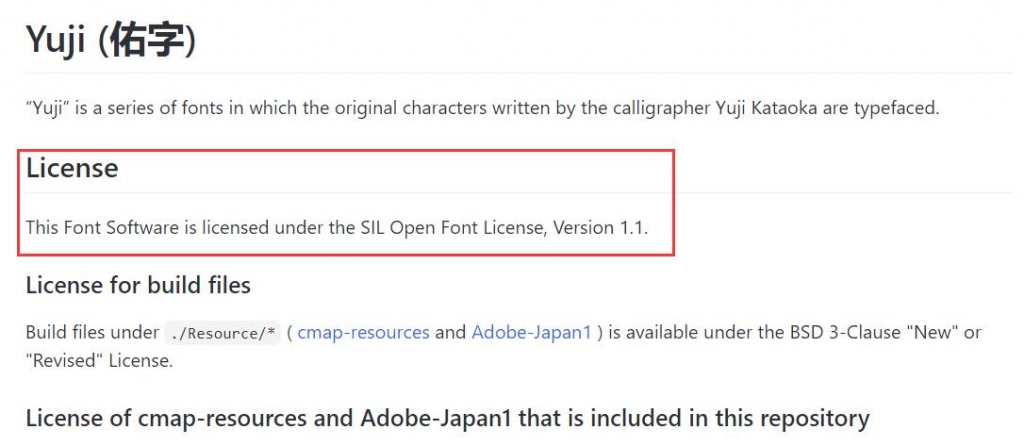Image resolution: width=1024 pixels, height=446 pixels.
Task: Click the Yuji (佑字) page title
Action: pos(110,40)
